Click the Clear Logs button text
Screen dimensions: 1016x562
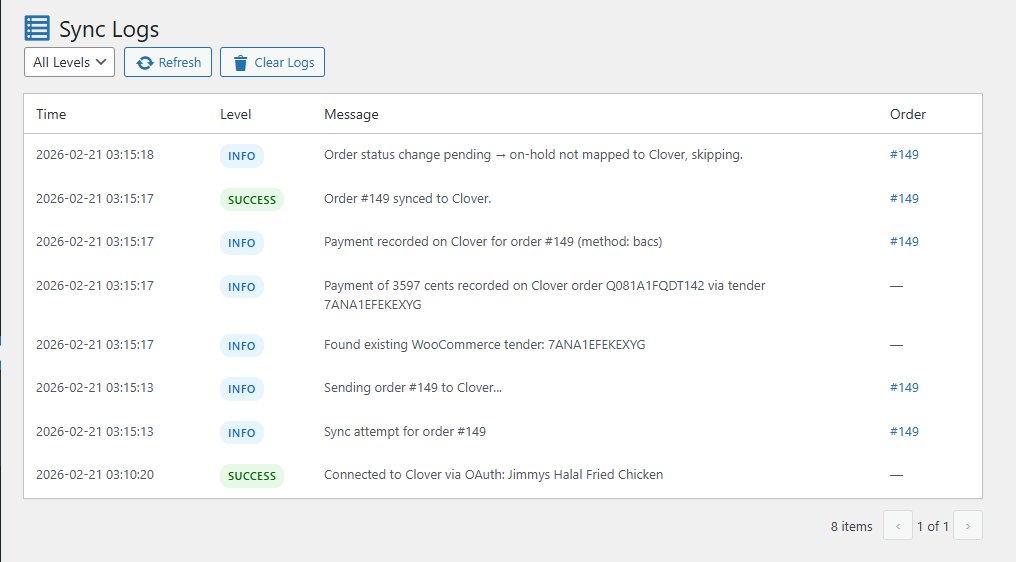click(284, 62)
